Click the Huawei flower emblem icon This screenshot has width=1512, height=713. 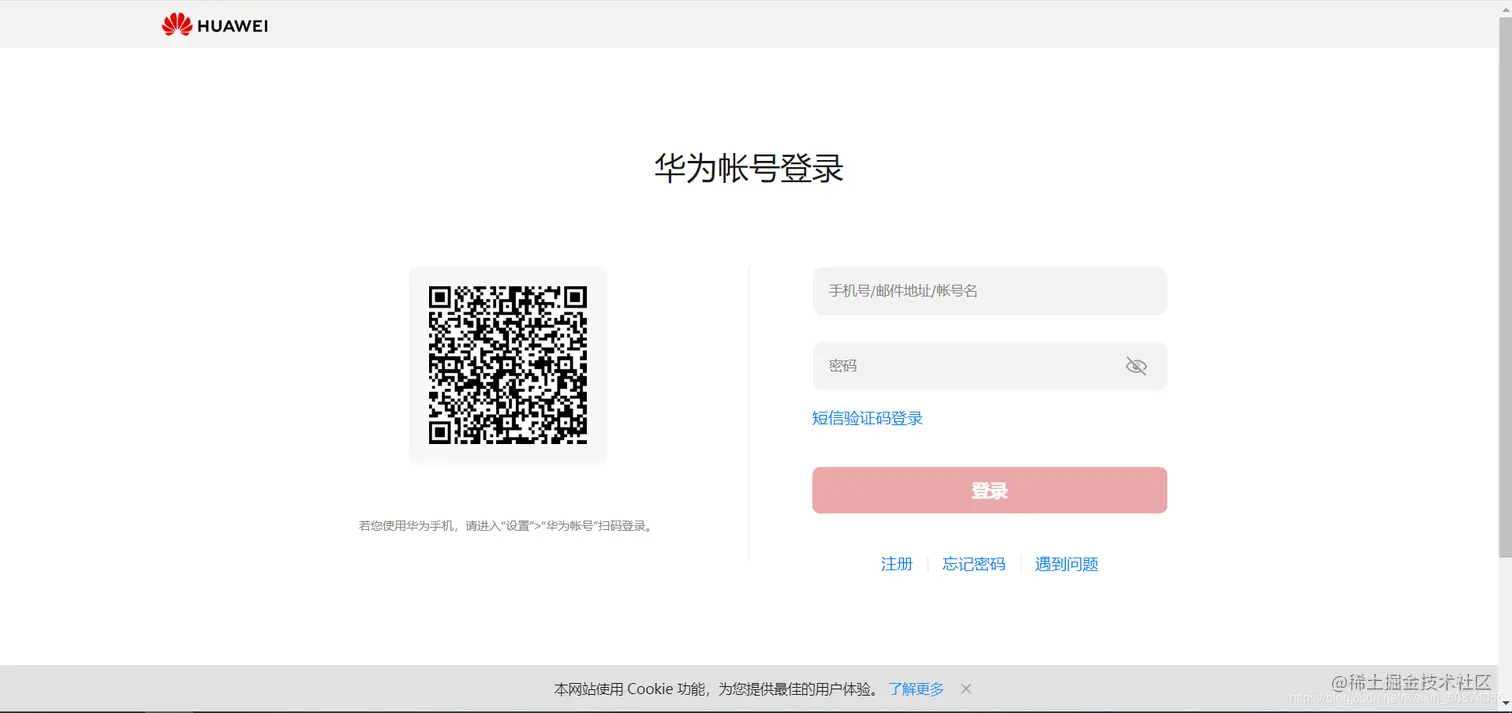pos(175,24)
